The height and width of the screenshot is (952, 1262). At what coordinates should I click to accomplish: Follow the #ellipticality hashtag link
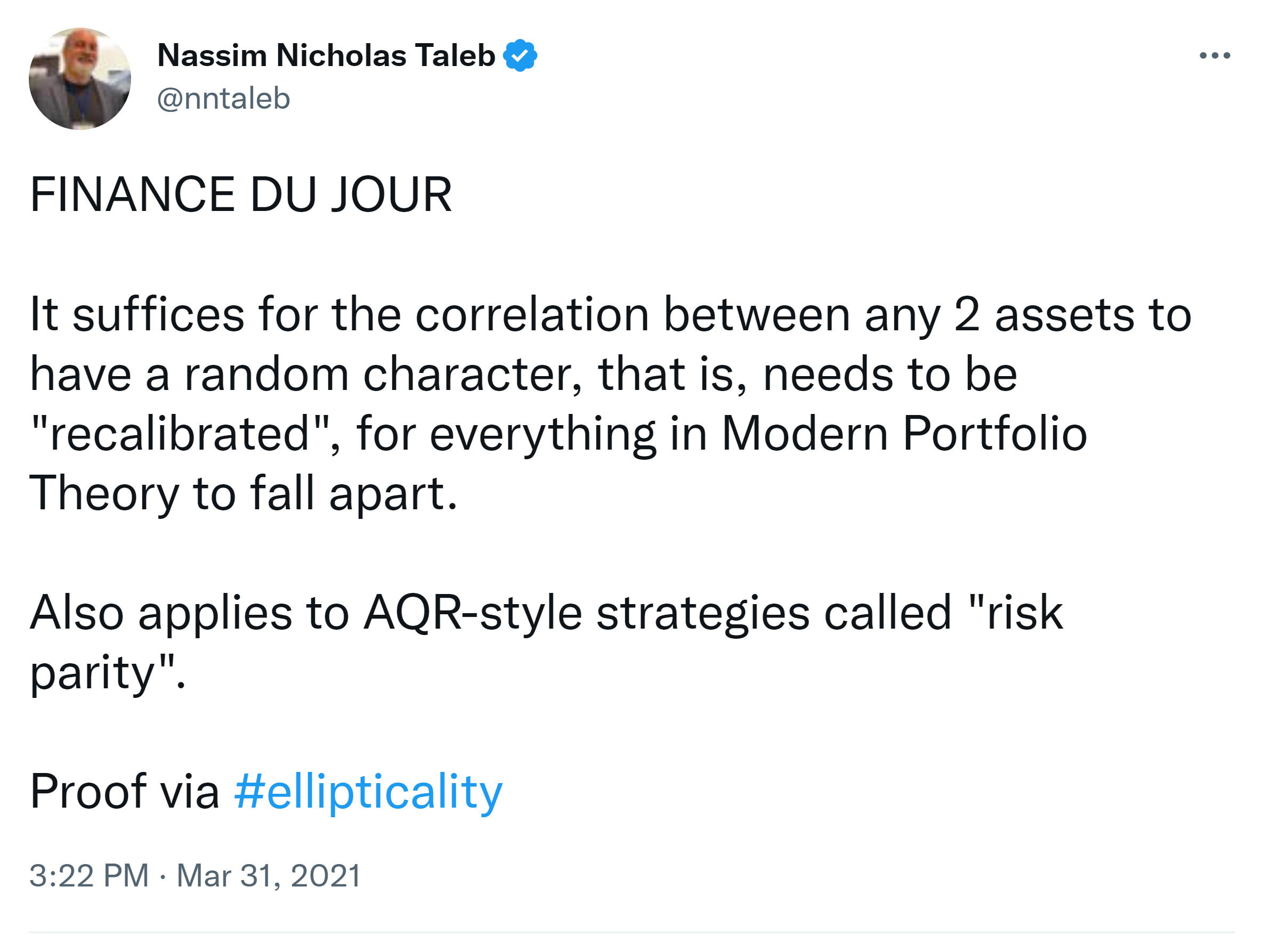(368, 791)
